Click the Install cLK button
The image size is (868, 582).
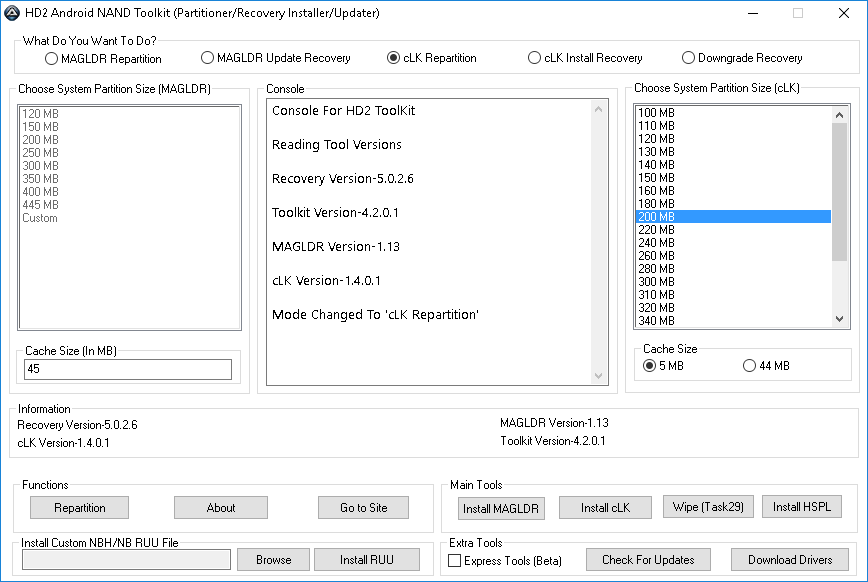coord(605,508)
